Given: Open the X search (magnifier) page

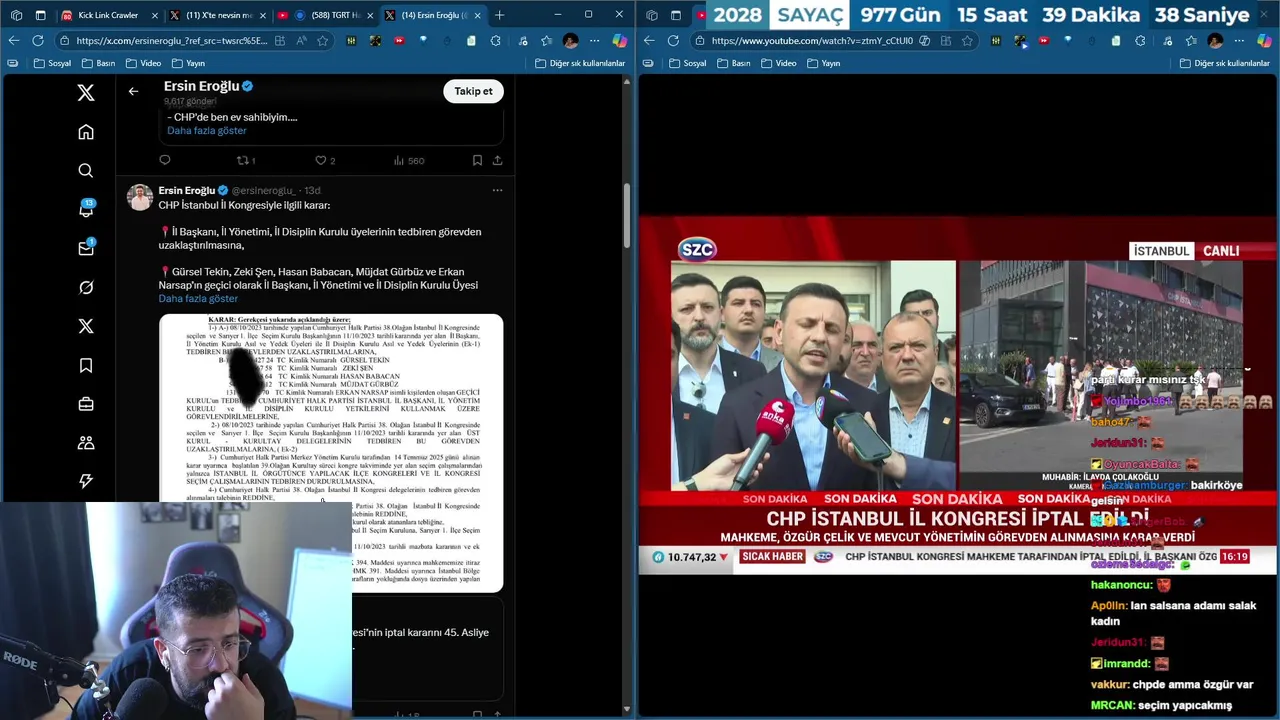Looking at the screenshot, I should tap(86, 171).
